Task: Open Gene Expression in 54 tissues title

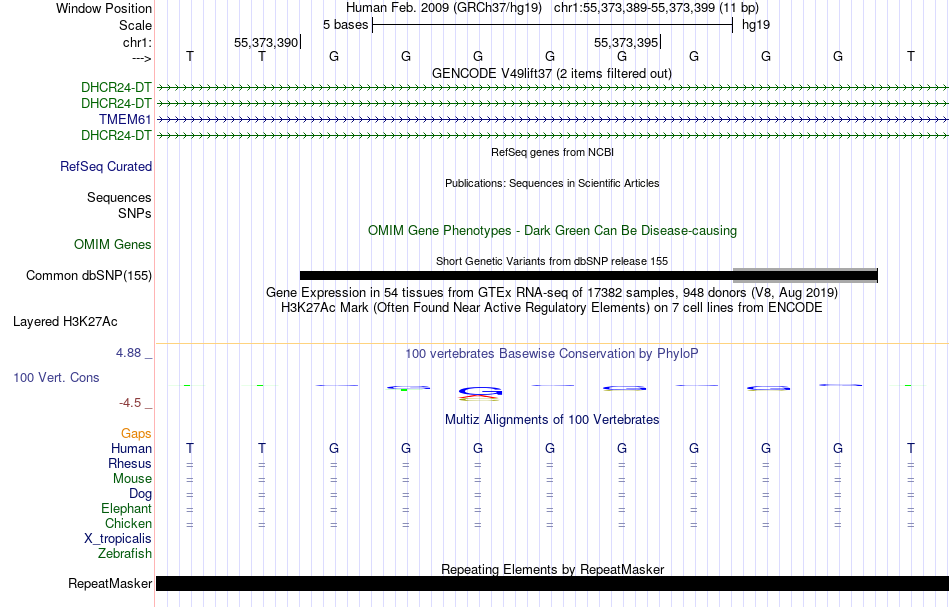Action: tap(552, 293)
